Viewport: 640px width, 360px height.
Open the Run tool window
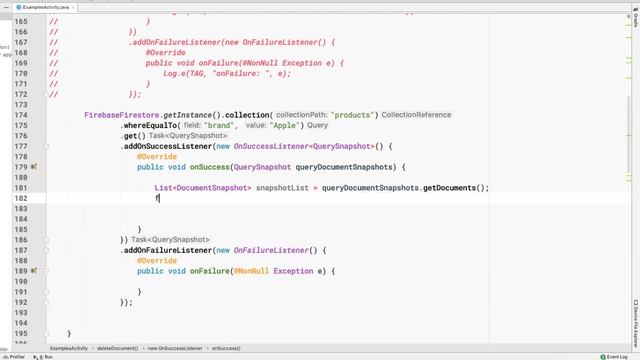coord(43,357)
